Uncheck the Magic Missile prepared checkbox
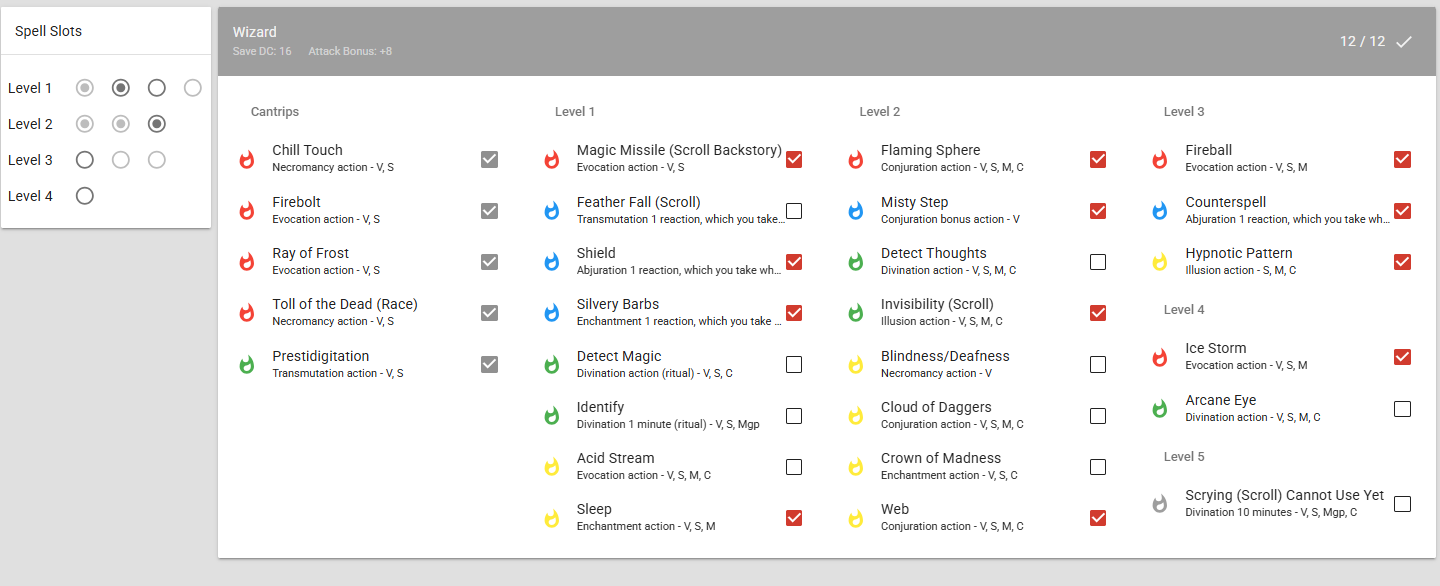This screenshot has height=586, width=1440. coord(794,159)
